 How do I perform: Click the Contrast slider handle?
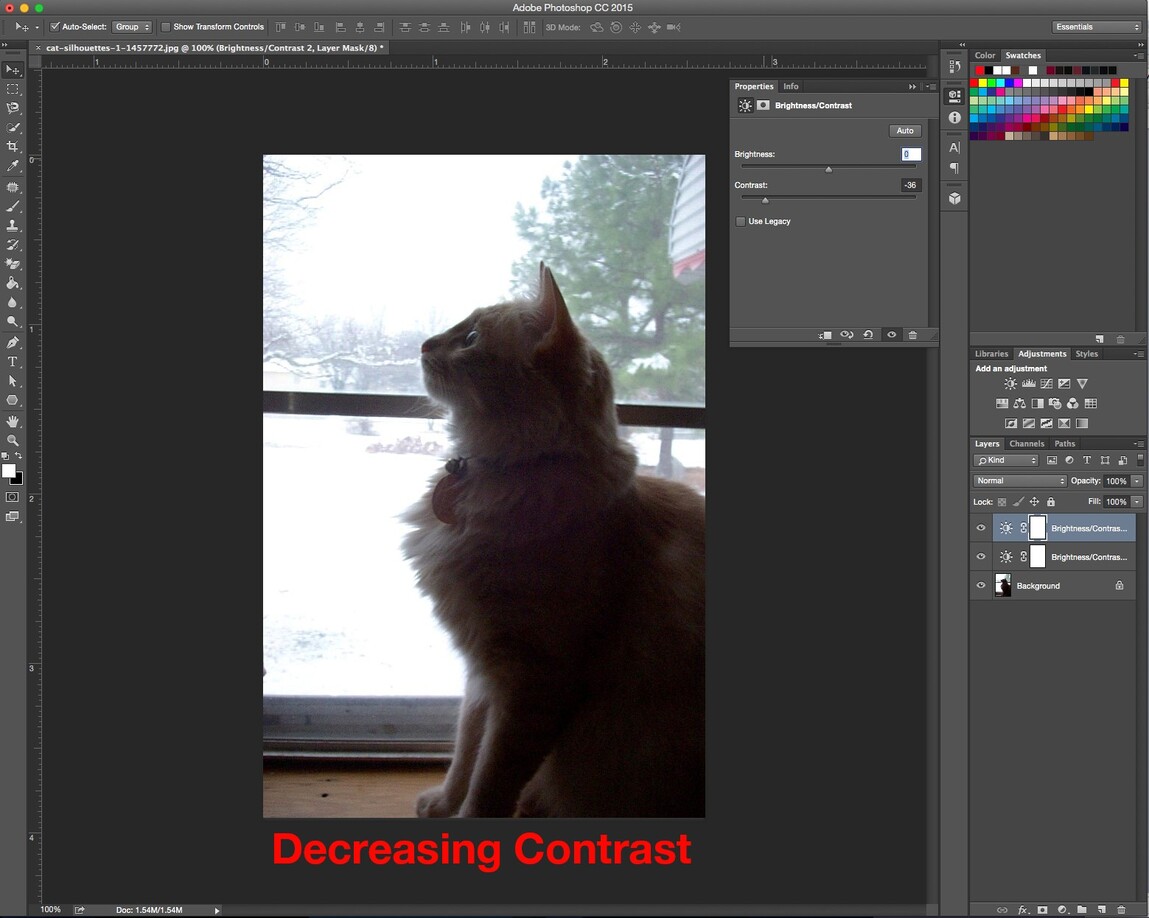click(x=765, y=200)
